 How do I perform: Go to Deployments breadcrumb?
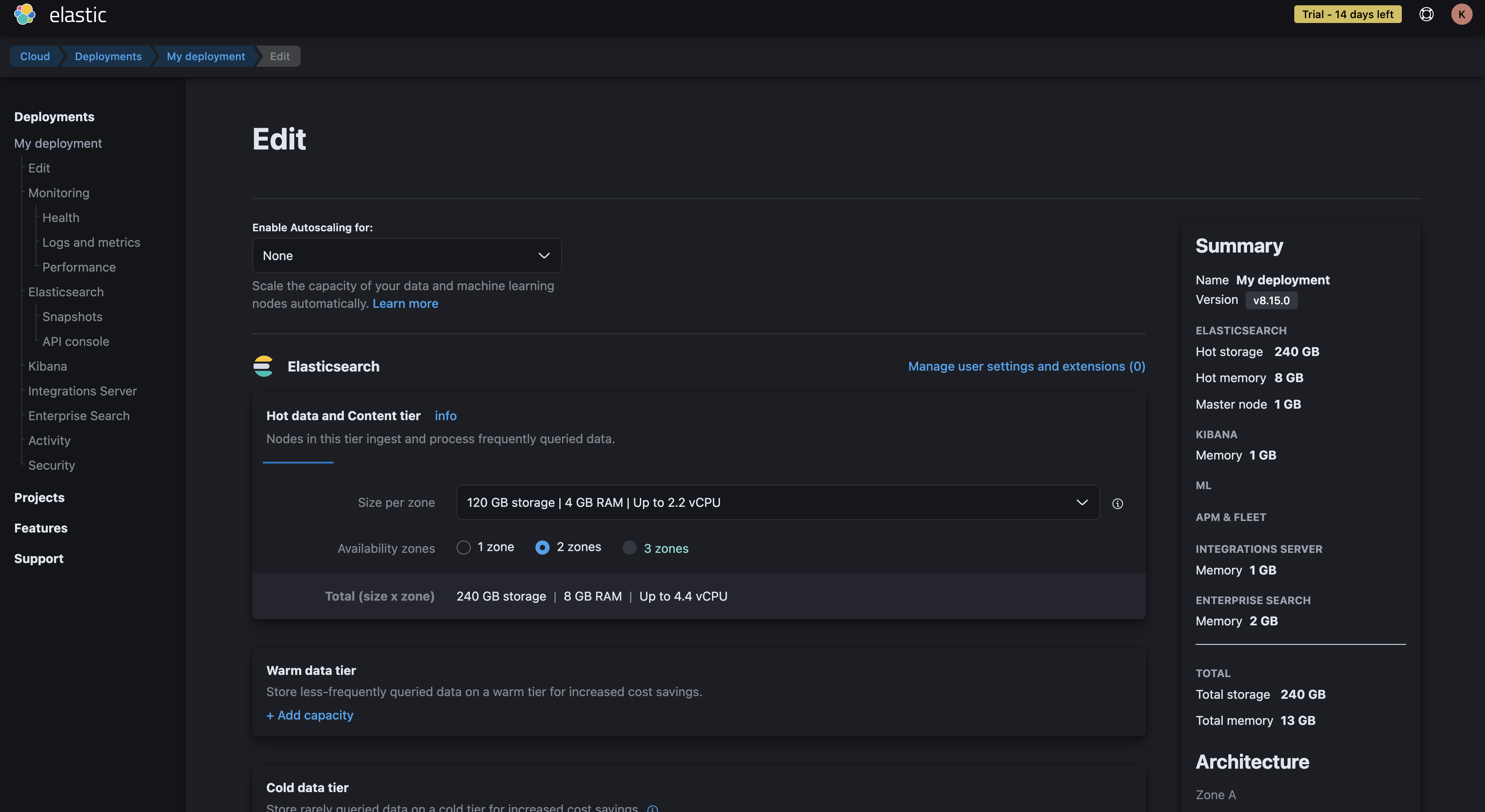[108, 57]
